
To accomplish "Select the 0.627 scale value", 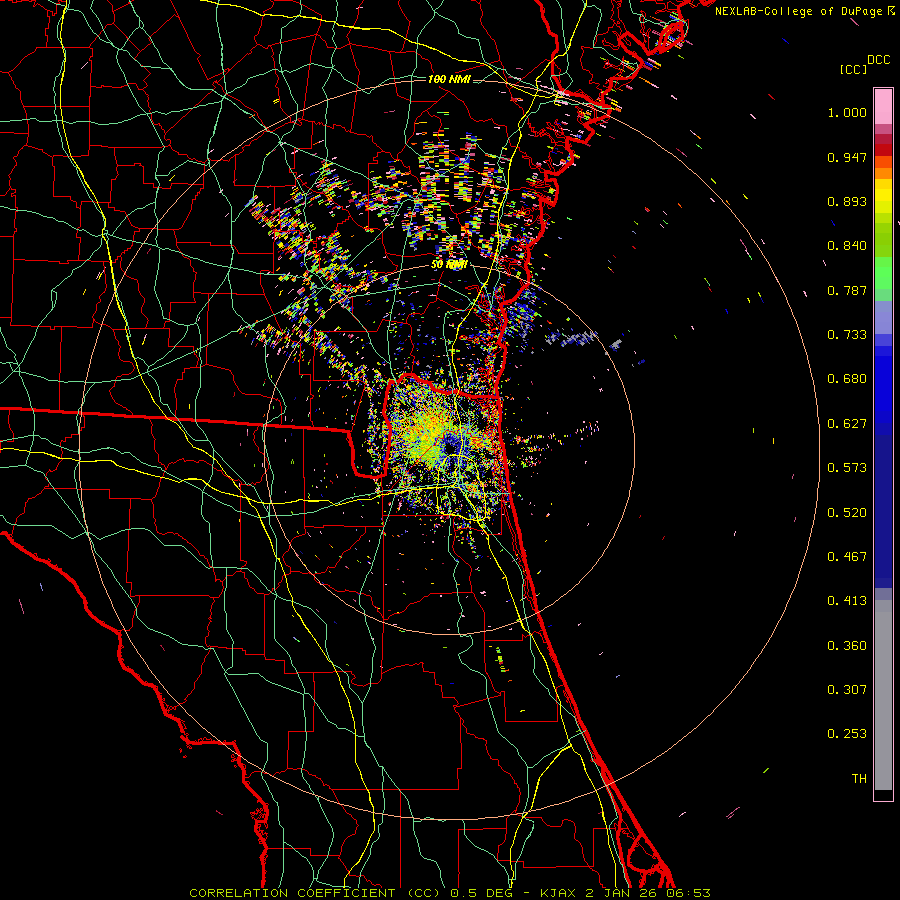I will click(847, 424).
